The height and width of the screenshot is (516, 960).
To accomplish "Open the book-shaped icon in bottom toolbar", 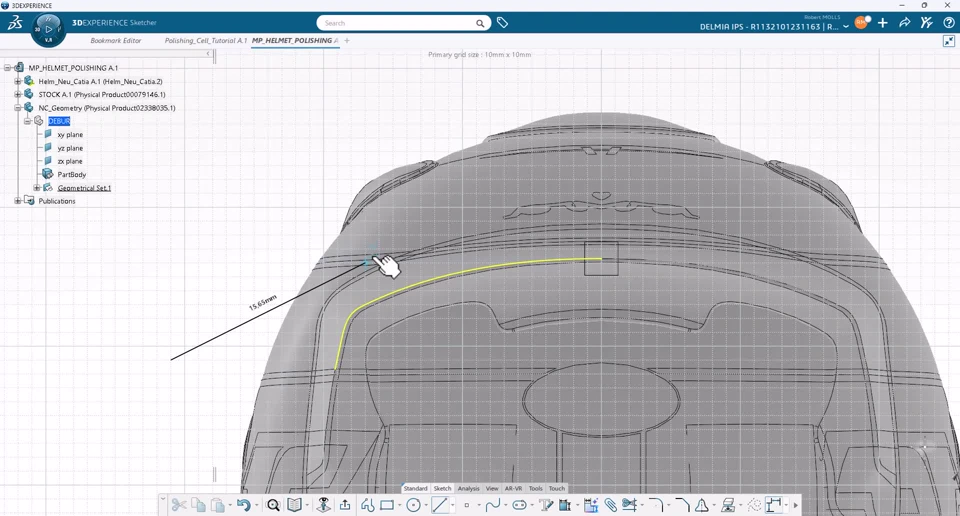I will coord(294,505).
